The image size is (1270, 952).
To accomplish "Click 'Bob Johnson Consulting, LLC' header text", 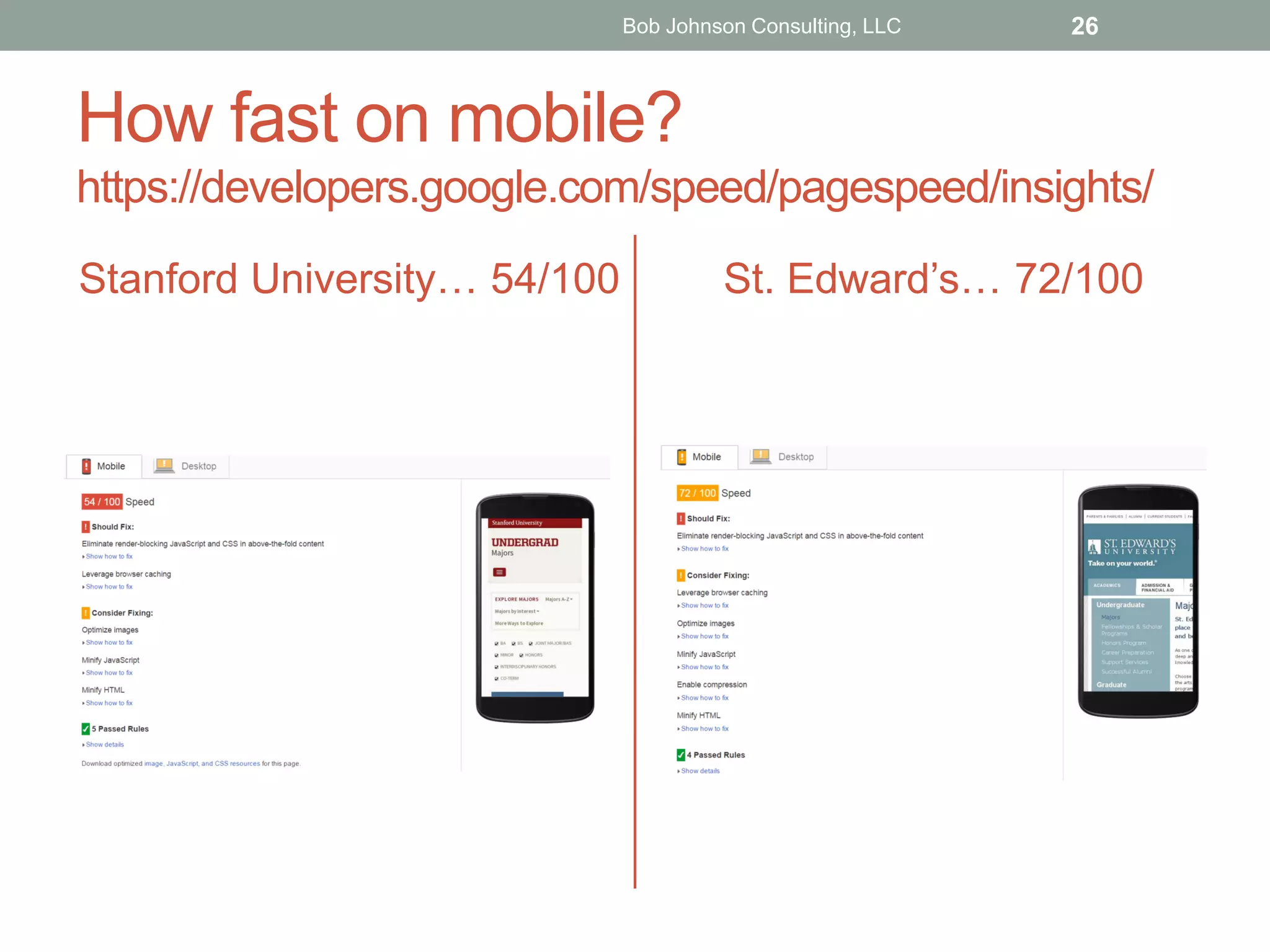I will 762,26.
